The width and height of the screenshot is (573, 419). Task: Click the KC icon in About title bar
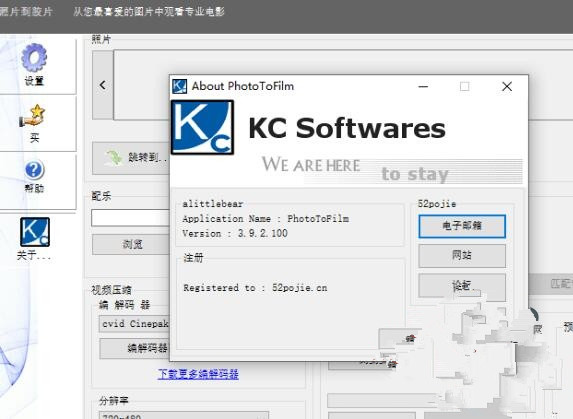(179, 87)
